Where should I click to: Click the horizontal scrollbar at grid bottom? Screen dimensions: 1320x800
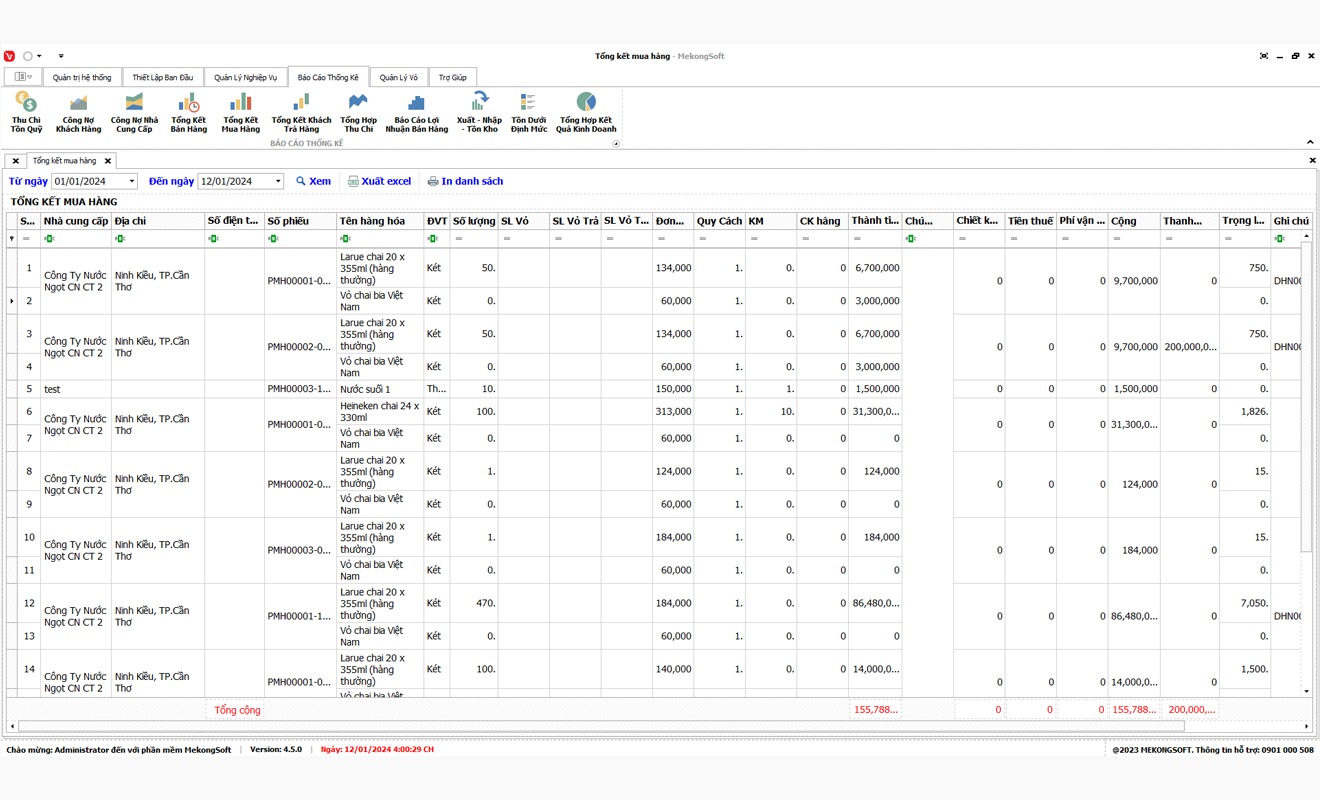coord(600,726)
